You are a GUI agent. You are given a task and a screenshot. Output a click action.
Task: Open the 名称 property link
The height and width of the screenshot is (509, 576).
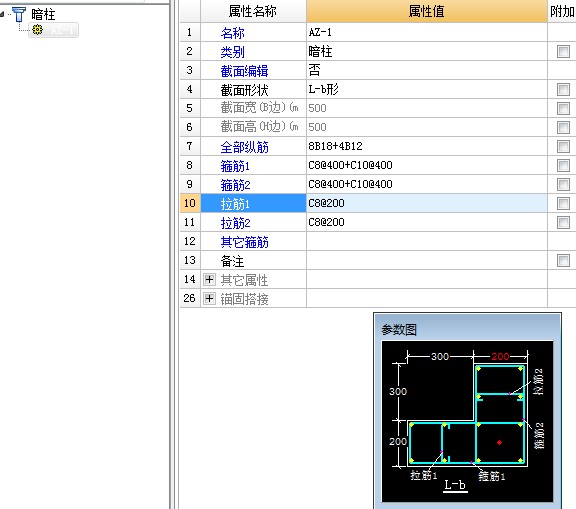[x=232, y=33]
